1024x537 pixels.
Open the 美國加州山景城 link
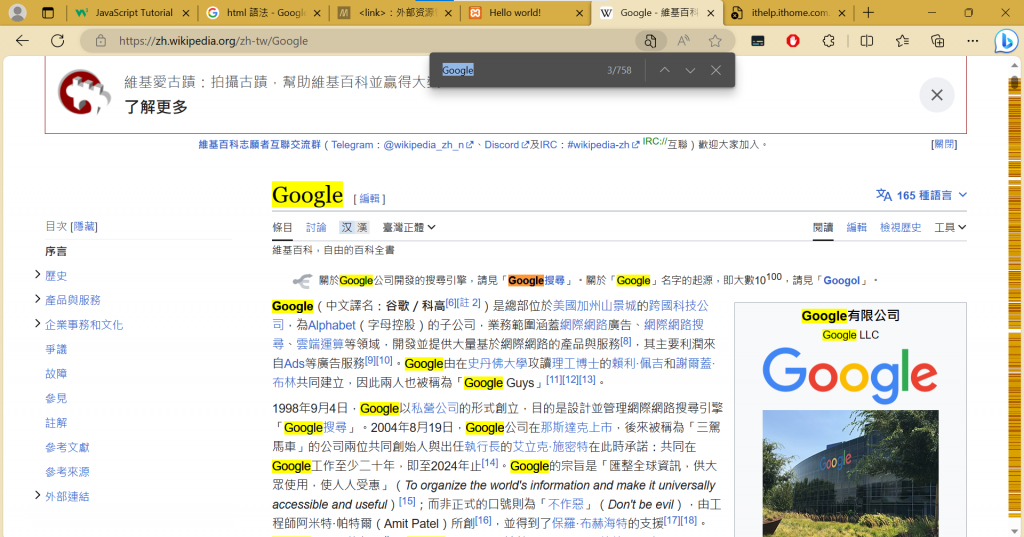(594, 306)
